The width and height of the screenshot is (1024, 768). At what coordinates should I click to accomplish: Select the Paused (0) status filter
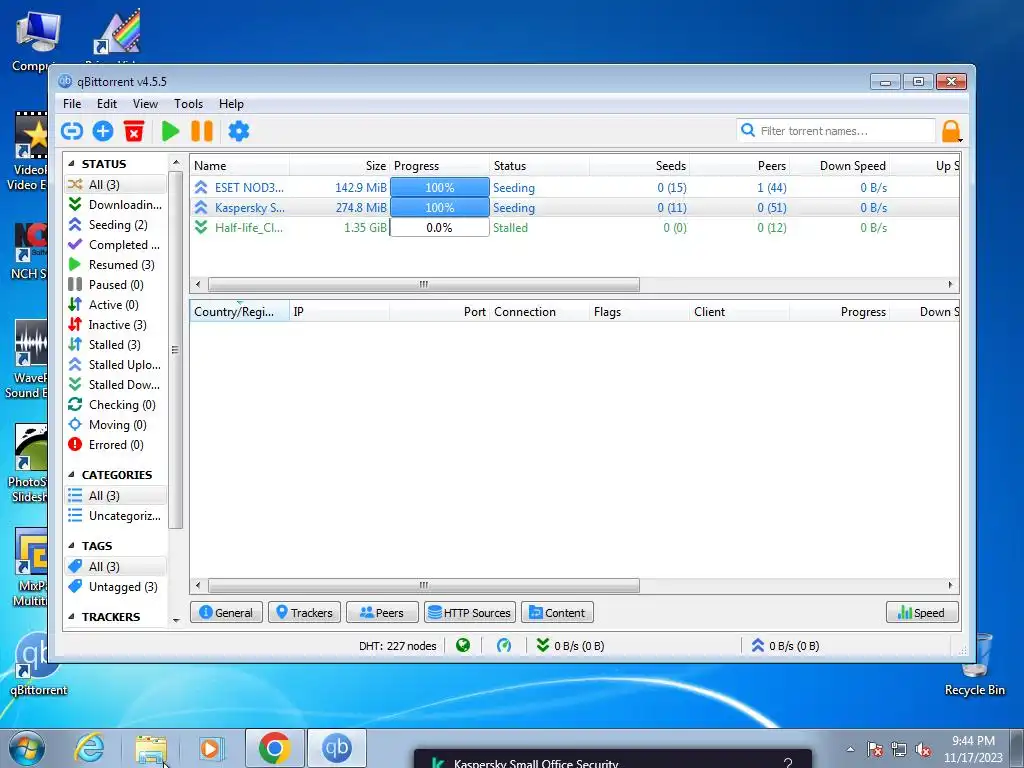(116, 285)
